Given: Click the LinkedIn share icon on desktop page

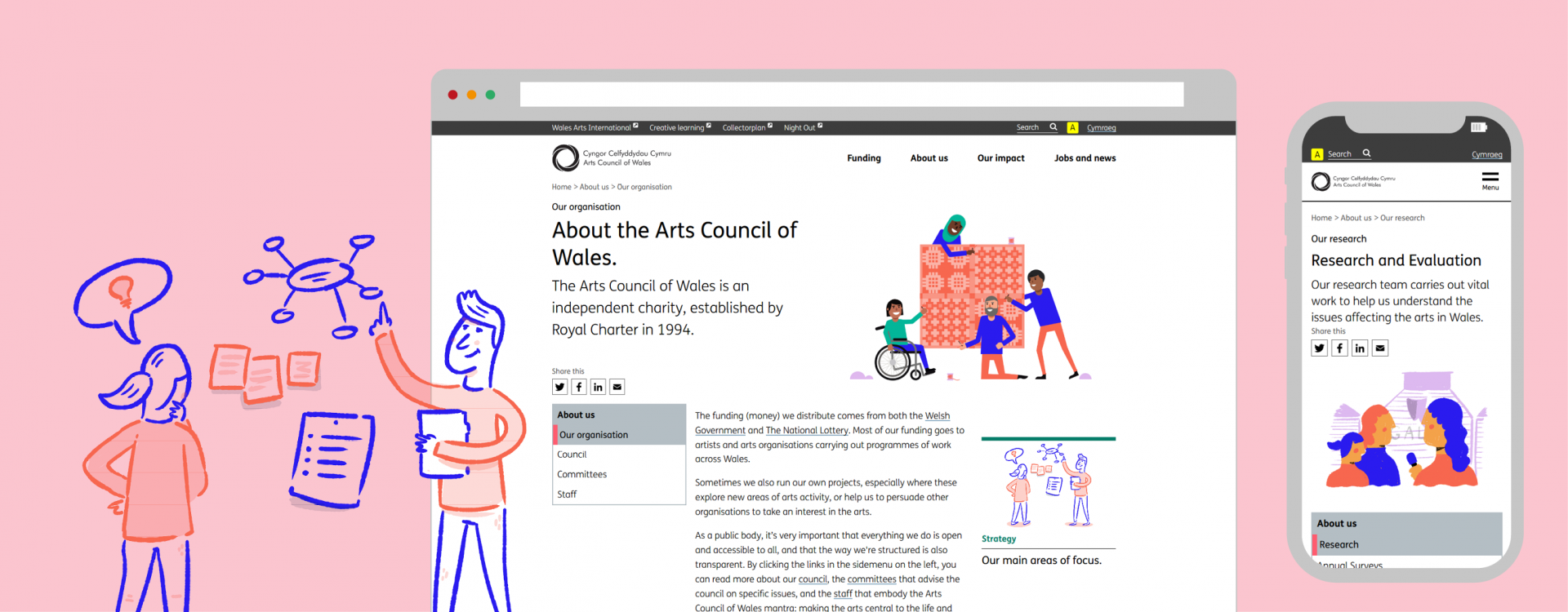Looking at the screenshot, I should (598, 387).
